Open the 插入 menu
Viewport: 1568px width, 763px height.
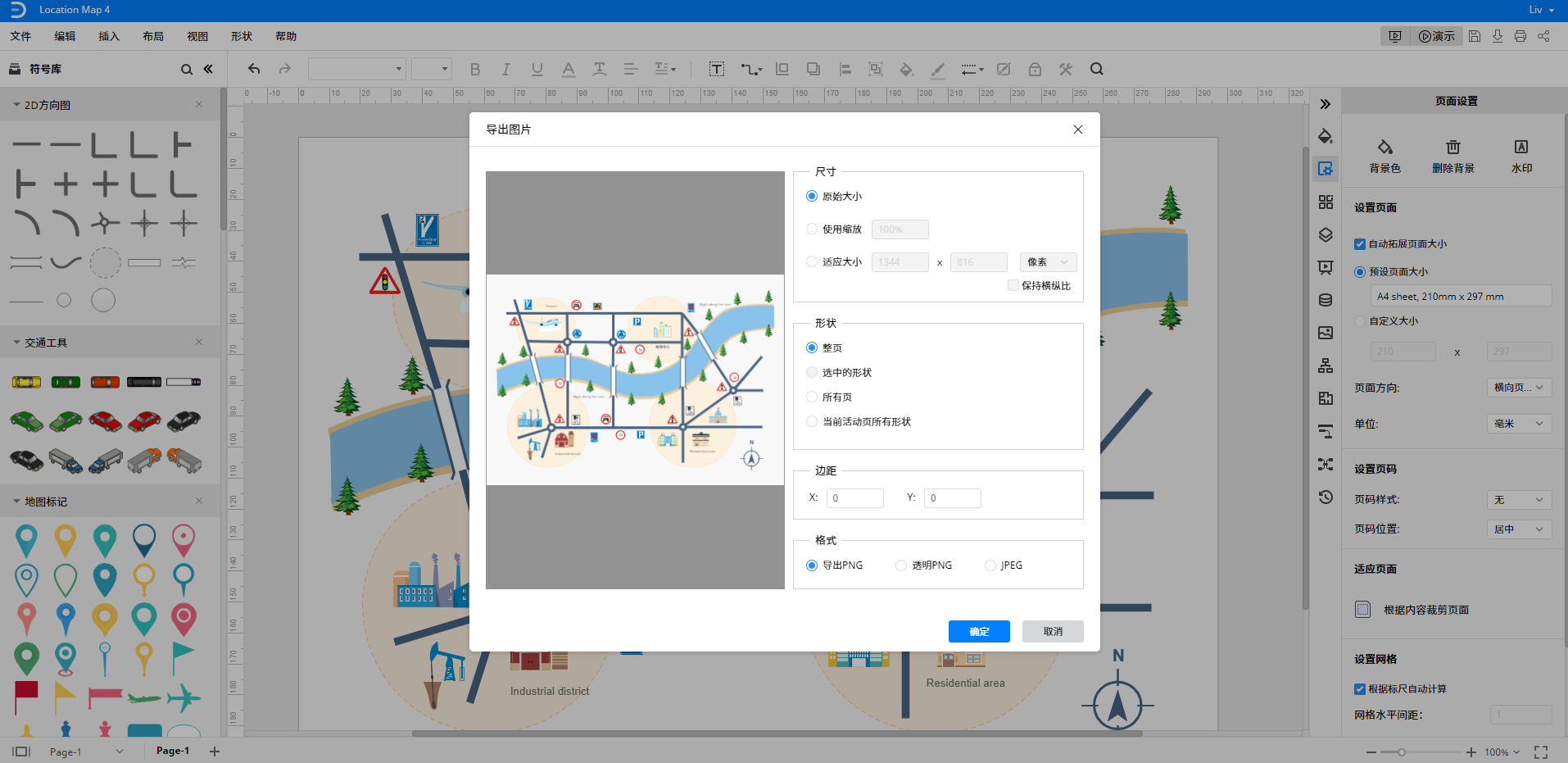[109, 36]
